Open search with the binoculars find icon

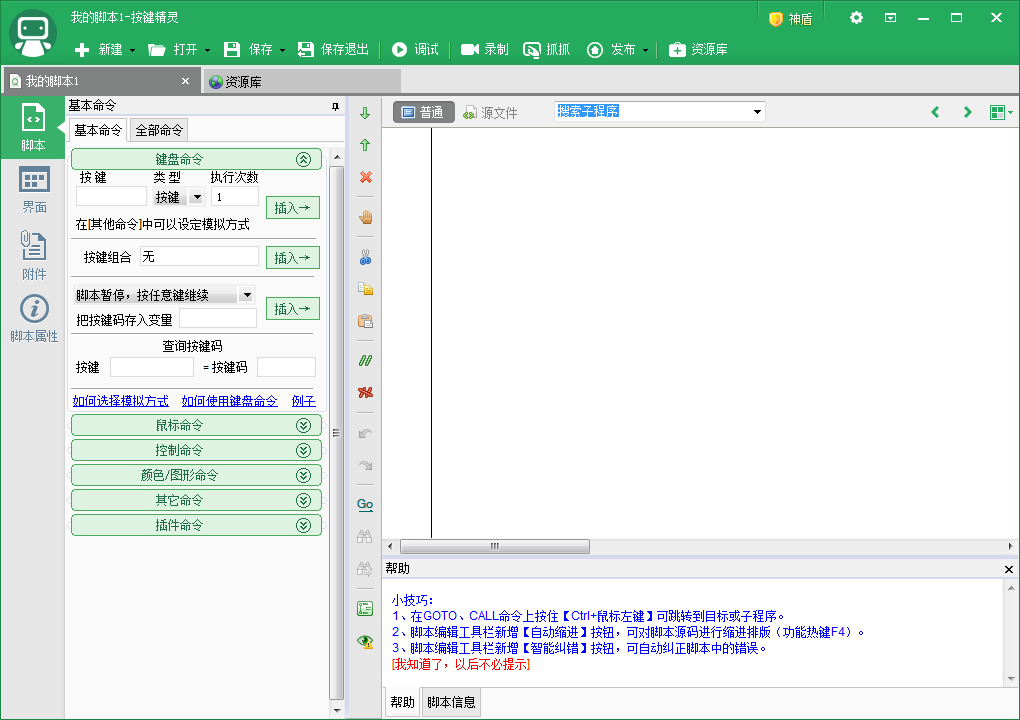(364, 536)
